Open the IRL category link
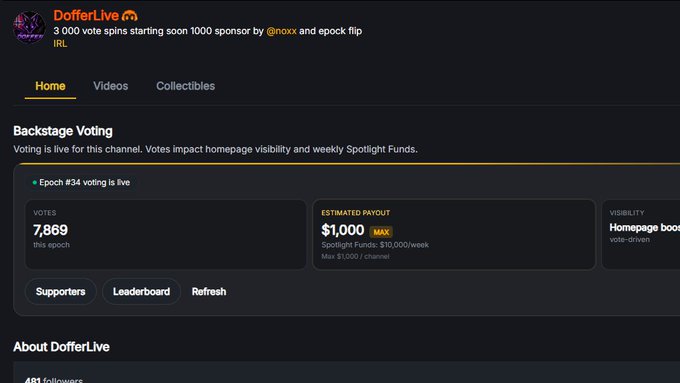 60,43
